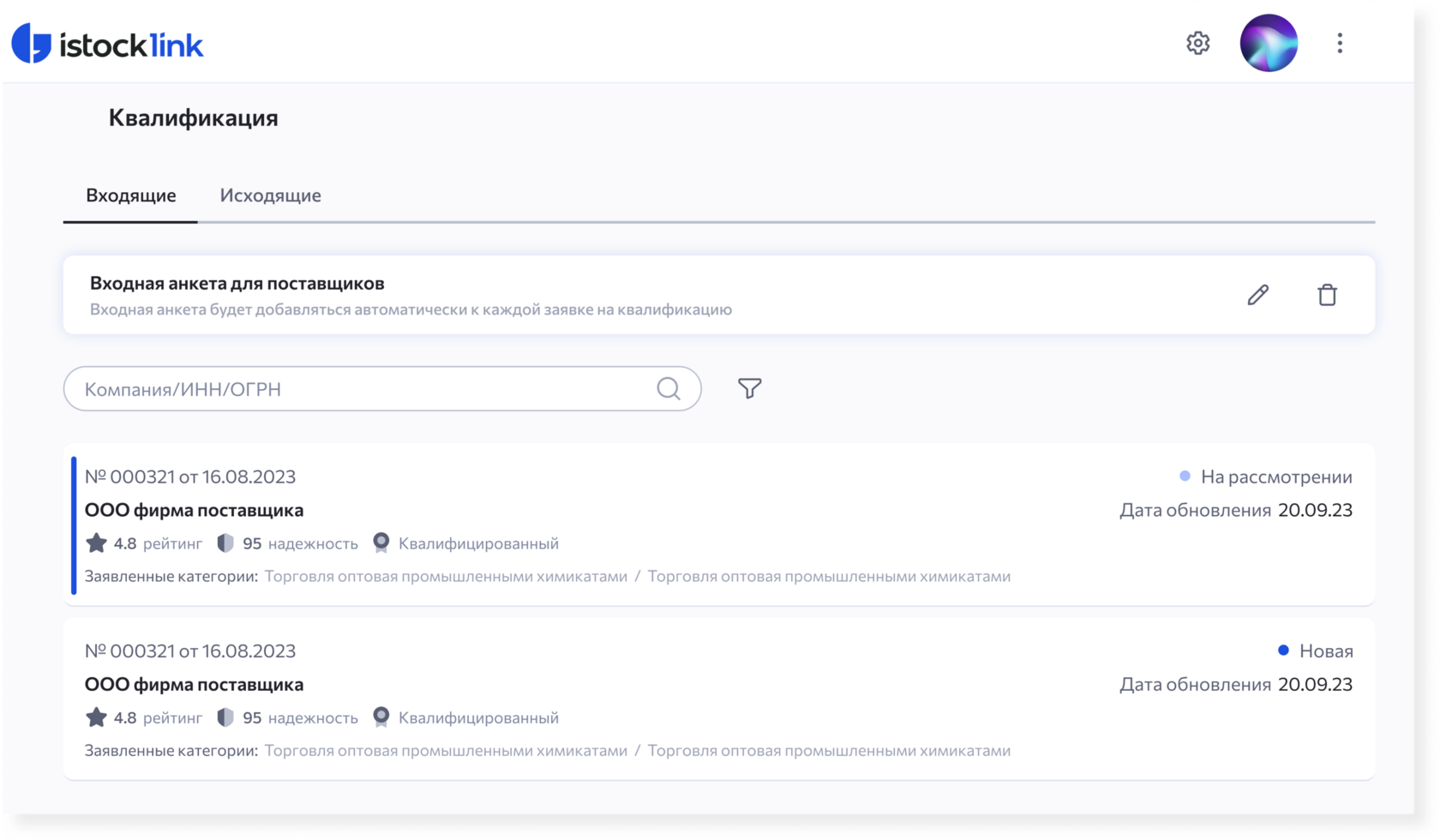This screenshot has height=840, width=1440.
Task: Open the kebab menu with three dots
Action: pos(1340,43)
